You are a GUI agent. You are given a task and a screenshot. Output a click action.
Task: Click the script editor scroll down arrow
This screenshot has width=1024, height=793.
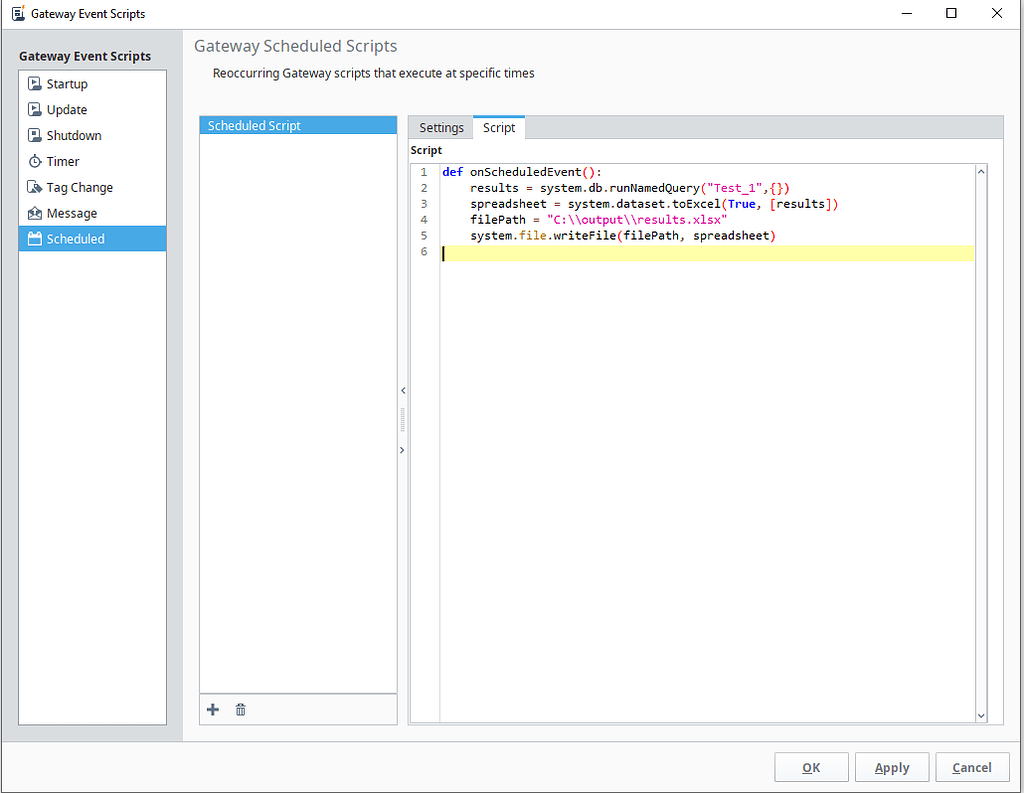point(981,716)
